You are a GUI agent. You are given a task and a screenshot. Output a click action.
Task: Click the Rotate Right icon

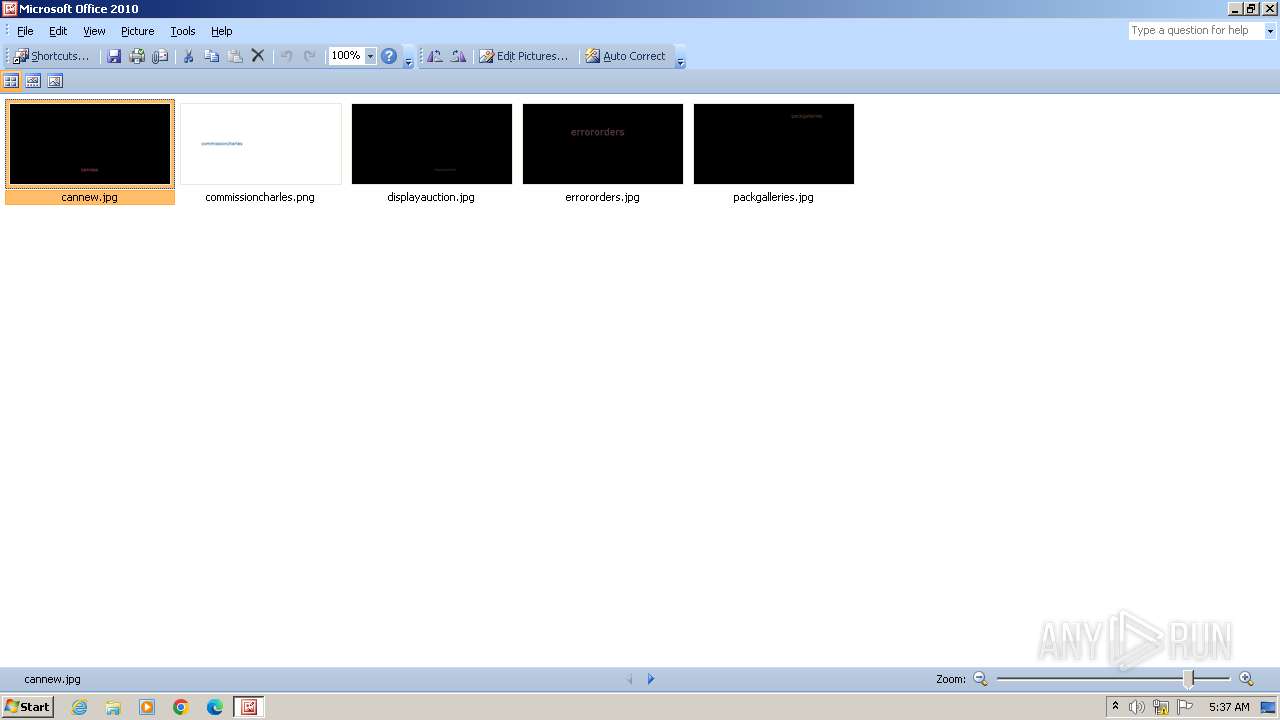458,56
